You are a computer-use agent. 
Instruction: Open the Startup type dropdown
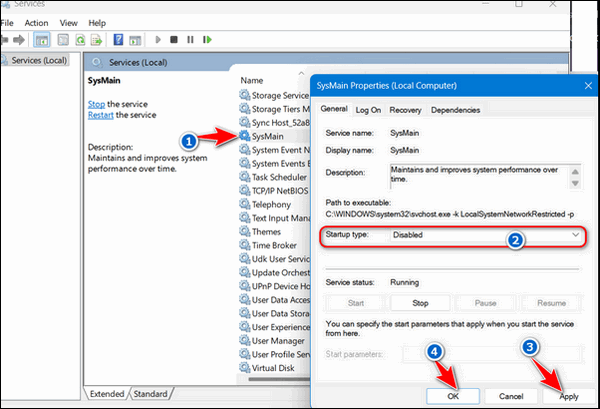tap(486, 235)
